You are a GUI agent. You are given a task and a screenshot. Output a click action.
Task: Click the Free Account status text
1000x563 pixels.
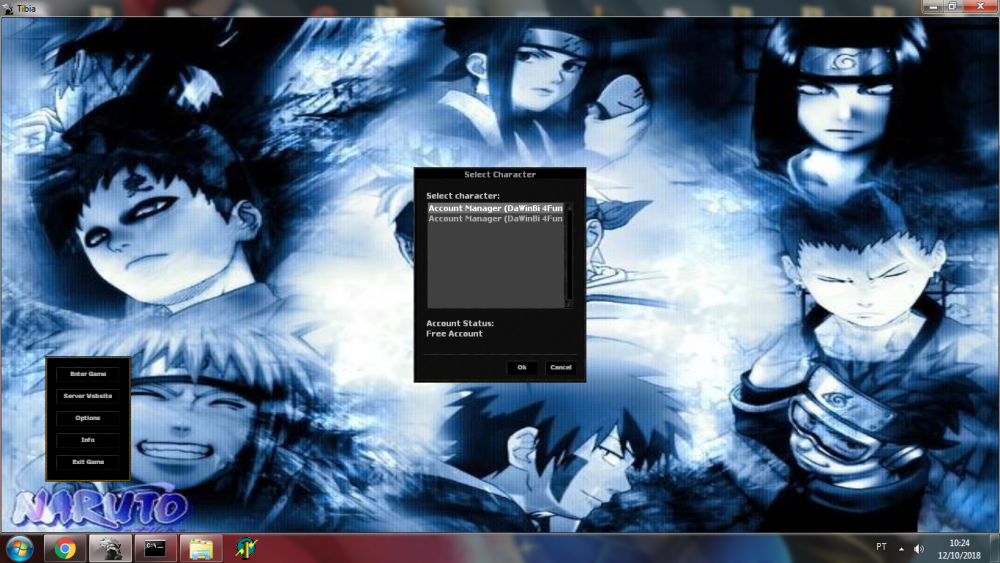click(454, 333)
